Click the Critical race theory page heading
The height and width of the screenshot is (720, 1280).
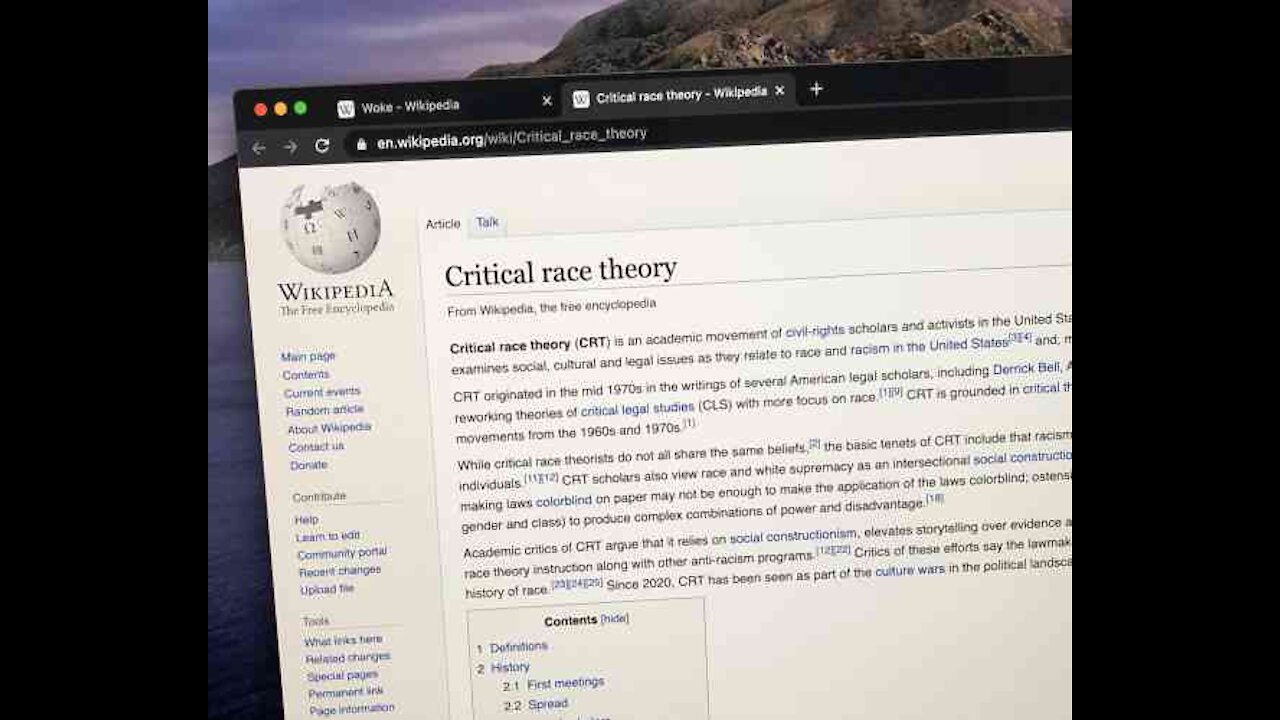(x=560, y=272)
